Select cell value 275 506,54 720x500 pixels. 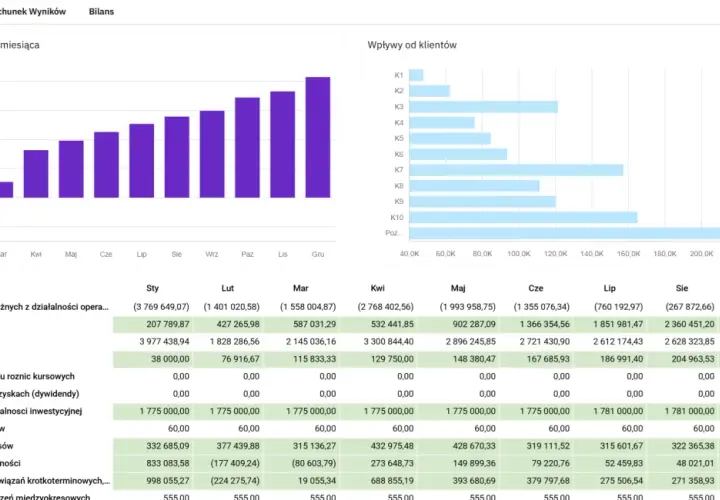[622, 481]
